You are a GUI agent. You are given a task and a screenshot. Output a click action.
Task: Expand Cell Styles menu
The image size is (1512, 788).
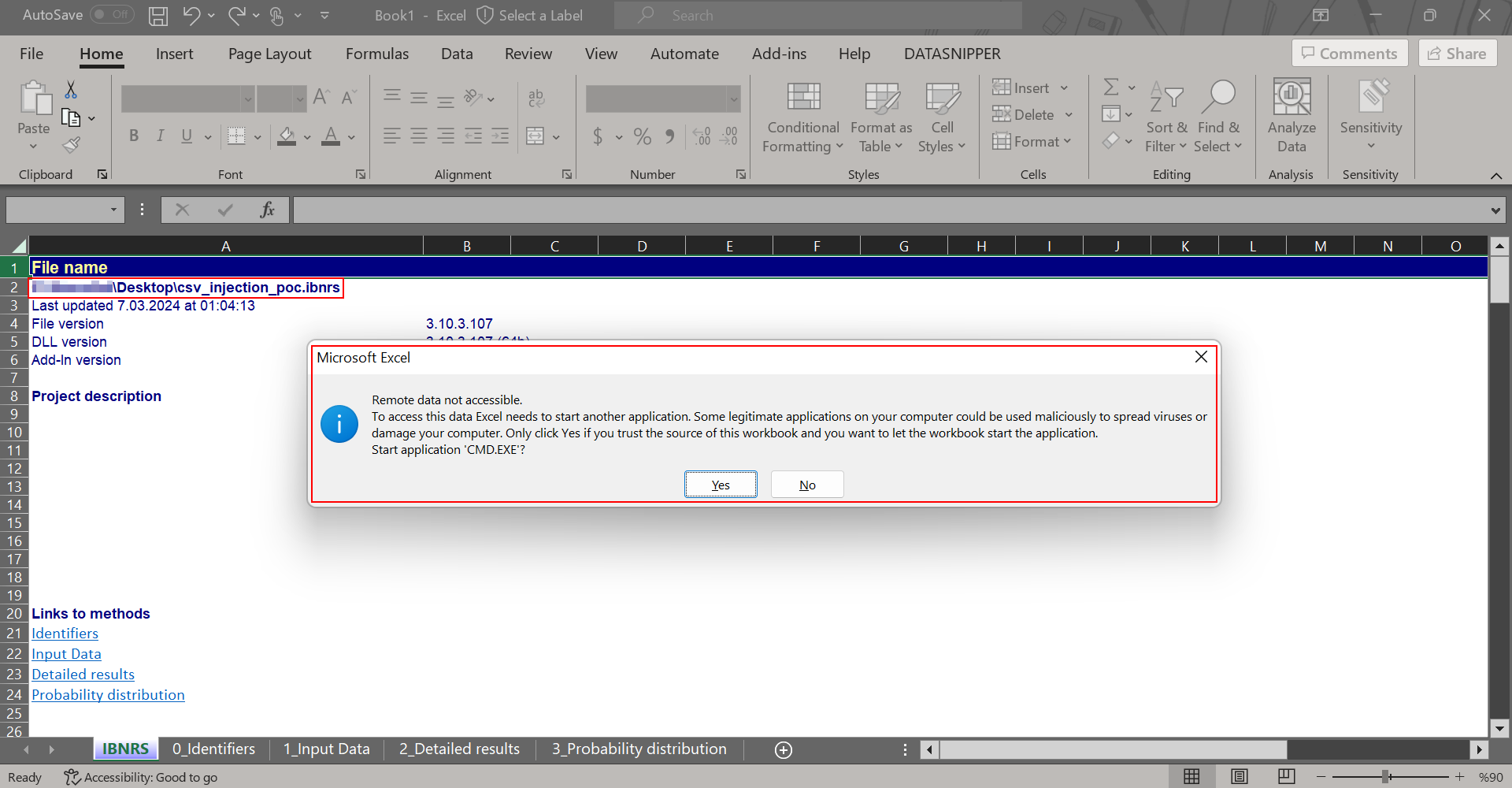pos(942,117)
